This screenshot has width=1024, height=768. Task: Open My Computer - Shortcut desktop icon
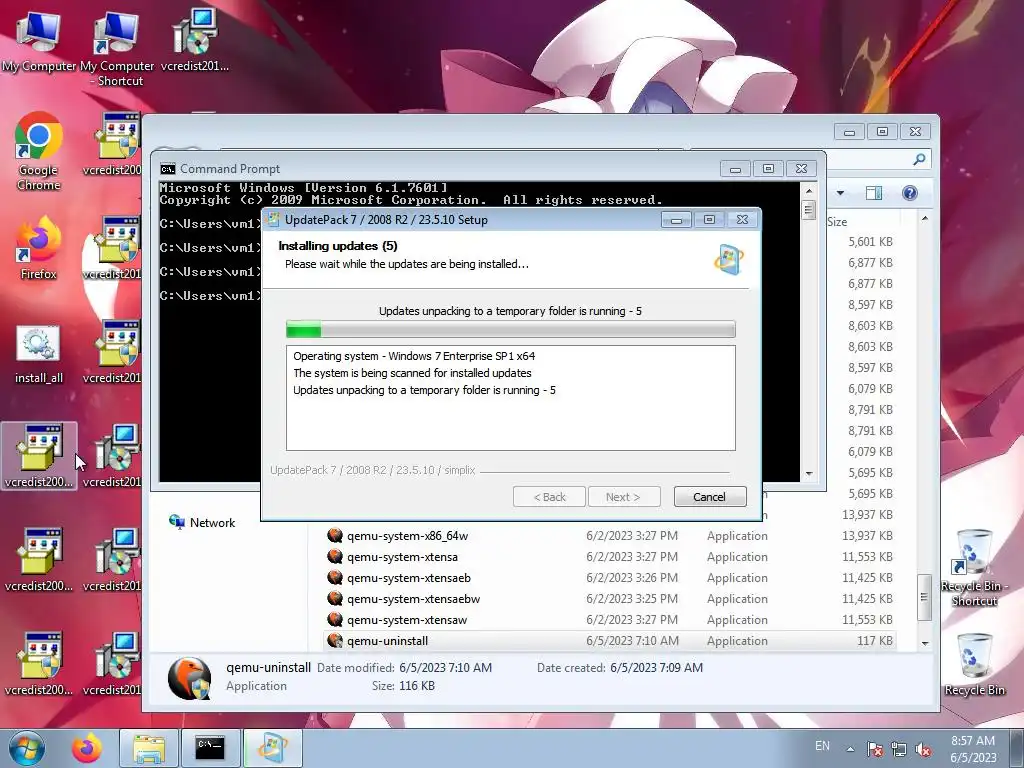[117, 49]
